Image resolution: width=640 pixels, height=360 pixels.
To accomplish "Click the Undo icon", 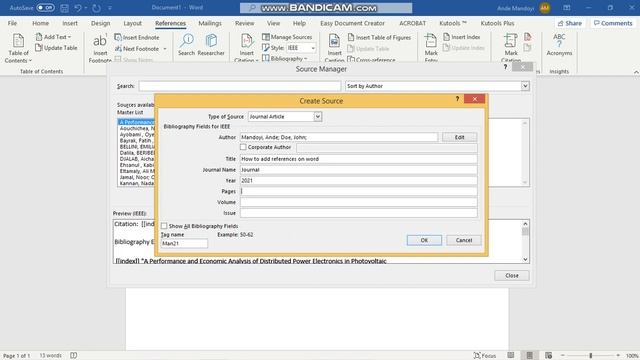I will 78,8.
